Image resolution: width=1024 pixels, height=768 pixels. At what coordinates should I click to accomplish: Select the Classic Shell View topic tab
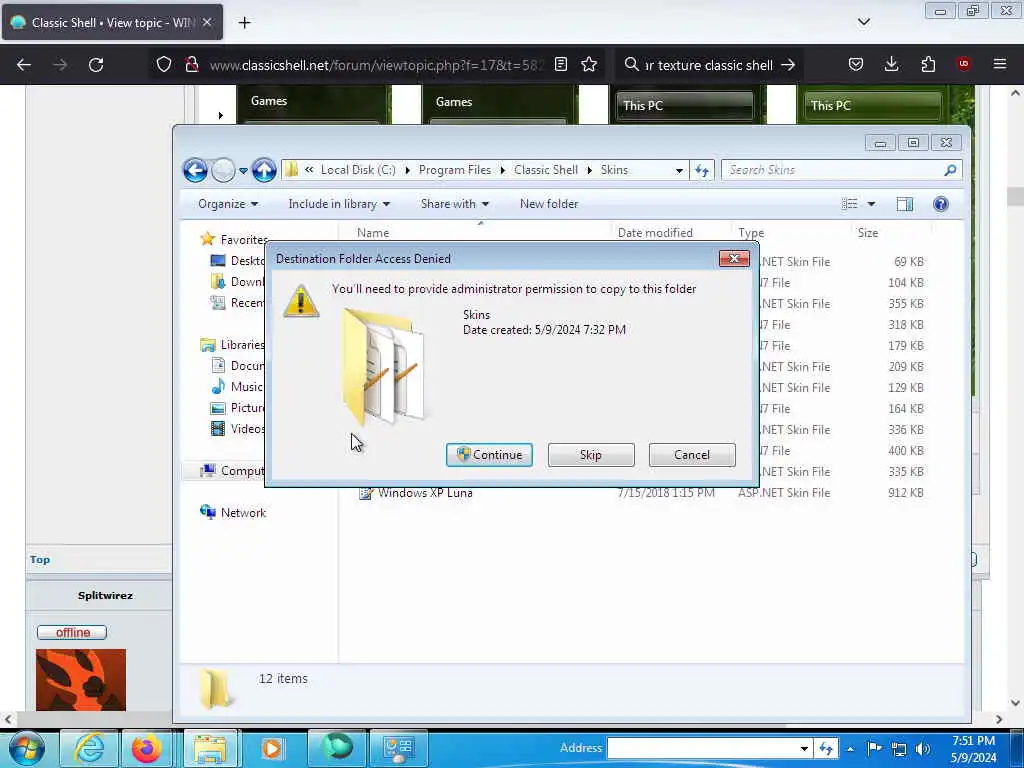[112, 23]
